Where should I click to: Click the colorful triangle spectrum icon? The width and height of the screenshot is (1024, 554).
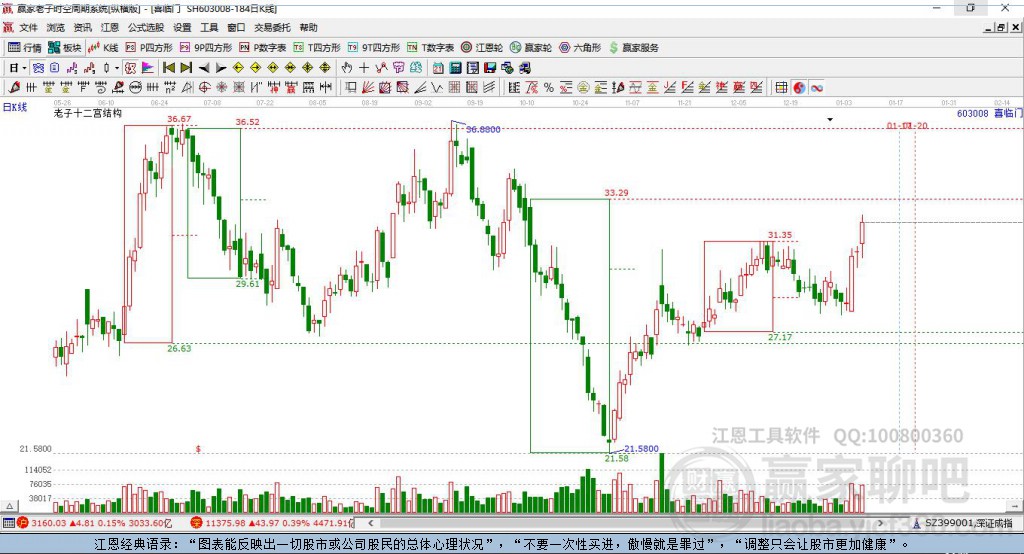click(148, 68)
